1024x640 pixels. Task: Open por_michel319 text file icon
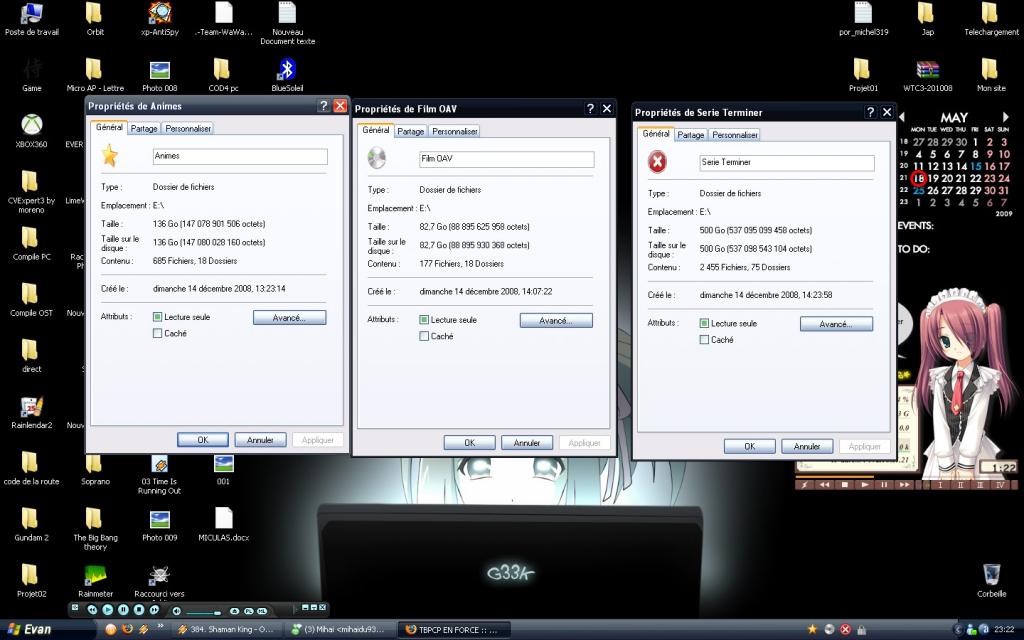click(x=863, y=20)
